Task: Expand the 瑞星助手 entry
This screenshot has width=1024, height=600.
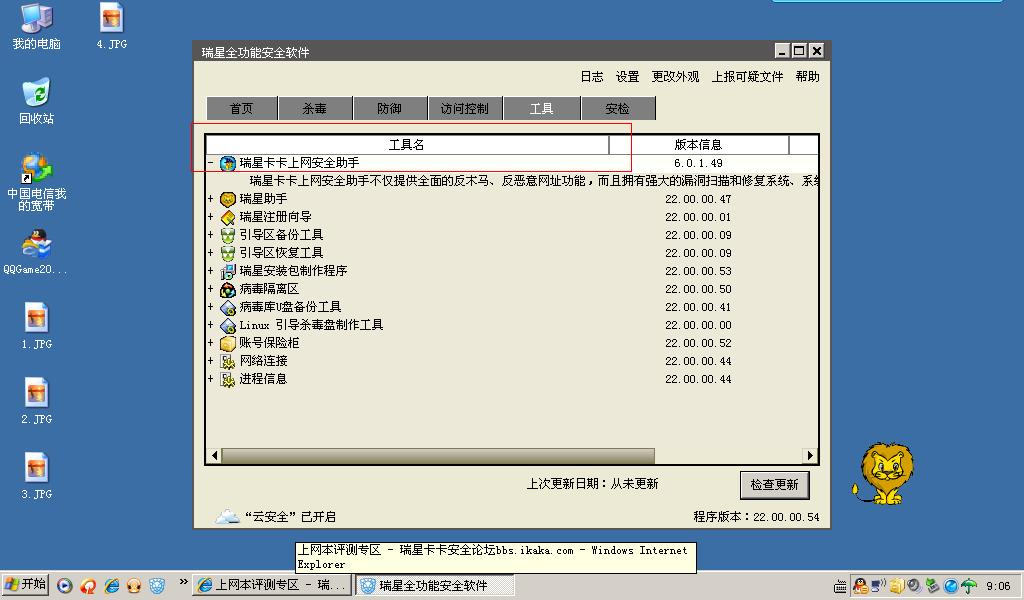Action: 210,198
